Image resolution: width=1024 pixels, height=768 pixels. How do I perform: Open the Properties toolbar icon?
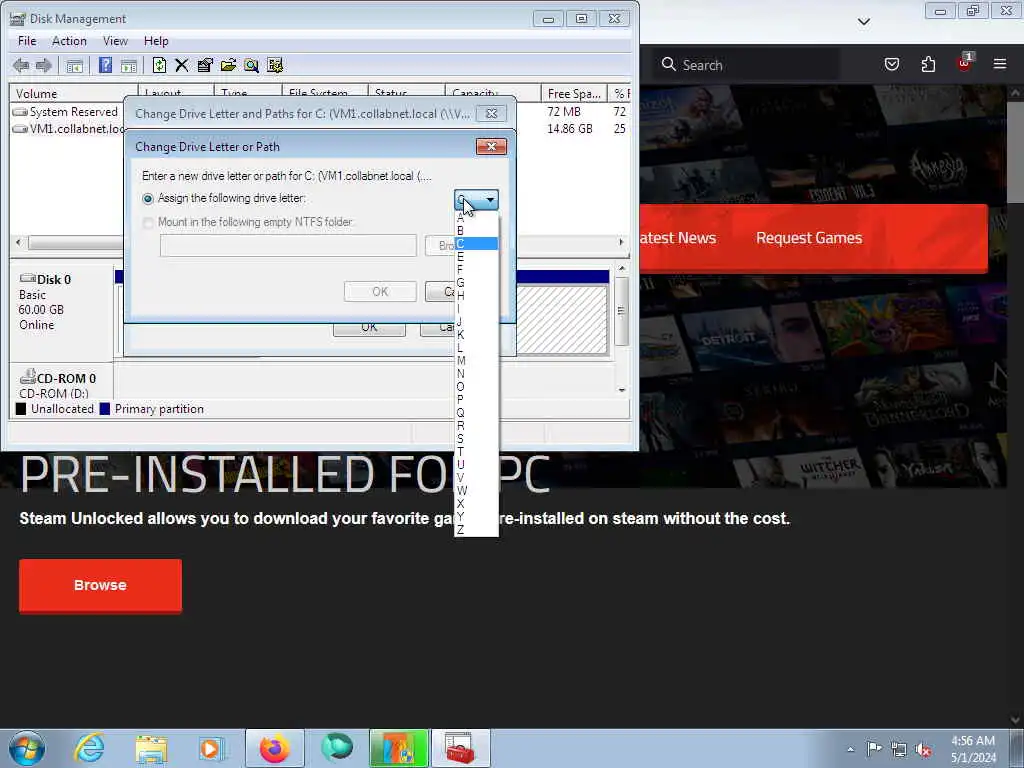(x=204, y=65)
